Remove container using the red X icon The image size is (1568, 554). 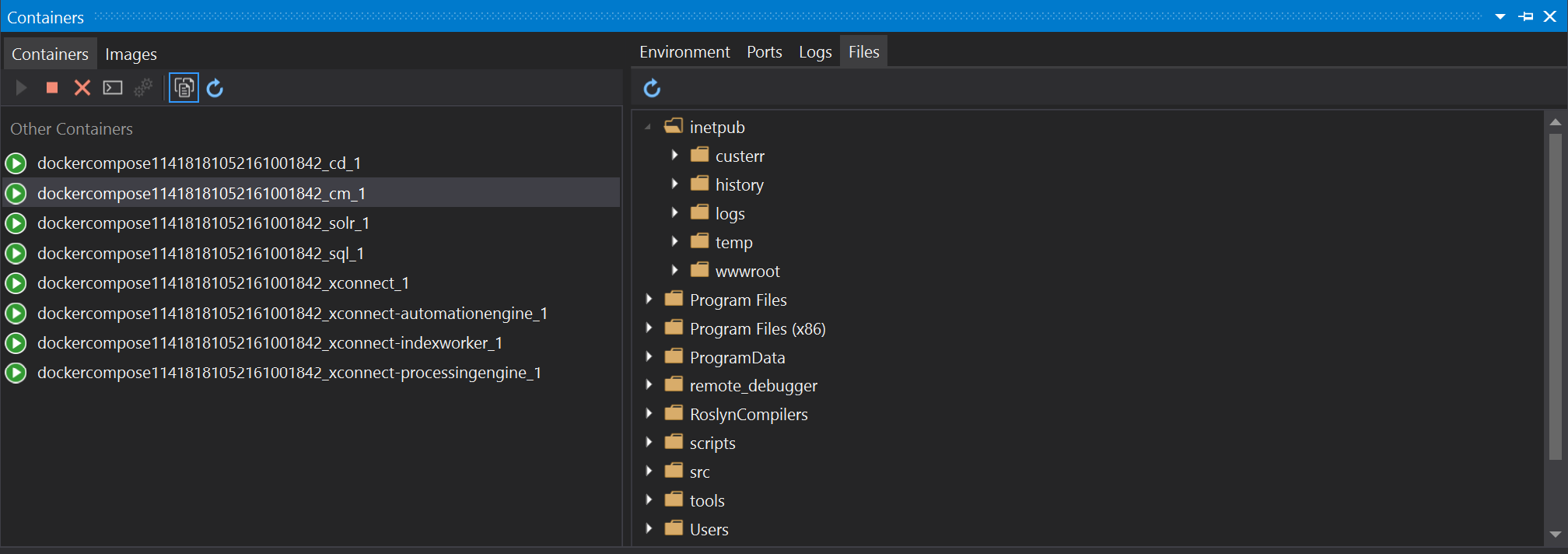pos(82,88)
